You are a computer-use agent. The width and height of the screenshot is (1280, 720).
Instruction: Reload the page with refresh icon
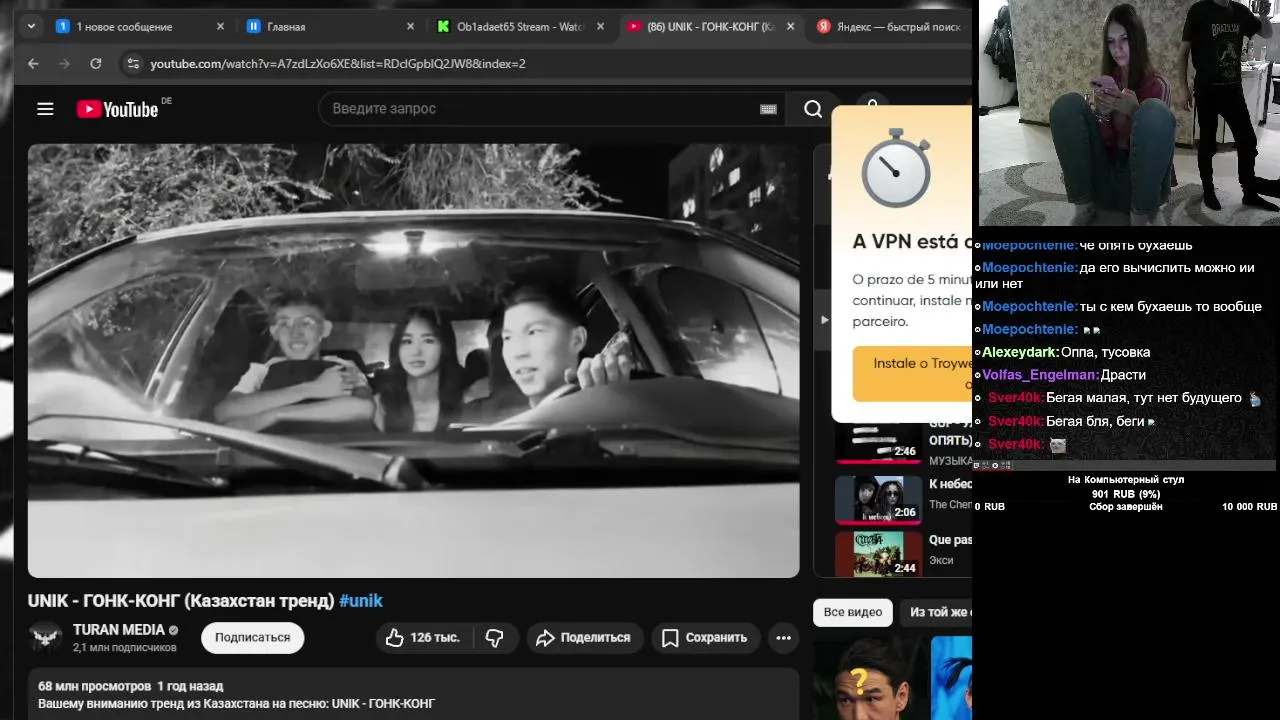tap(95, 63)
